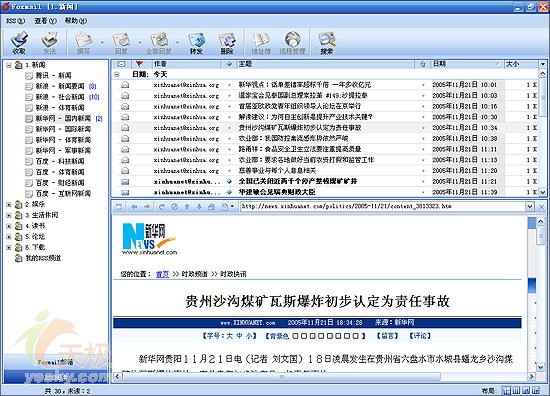
Task: Click the 转发 (forward) toolbar icon
Action: pyautogui.click(x=196, y=43)
